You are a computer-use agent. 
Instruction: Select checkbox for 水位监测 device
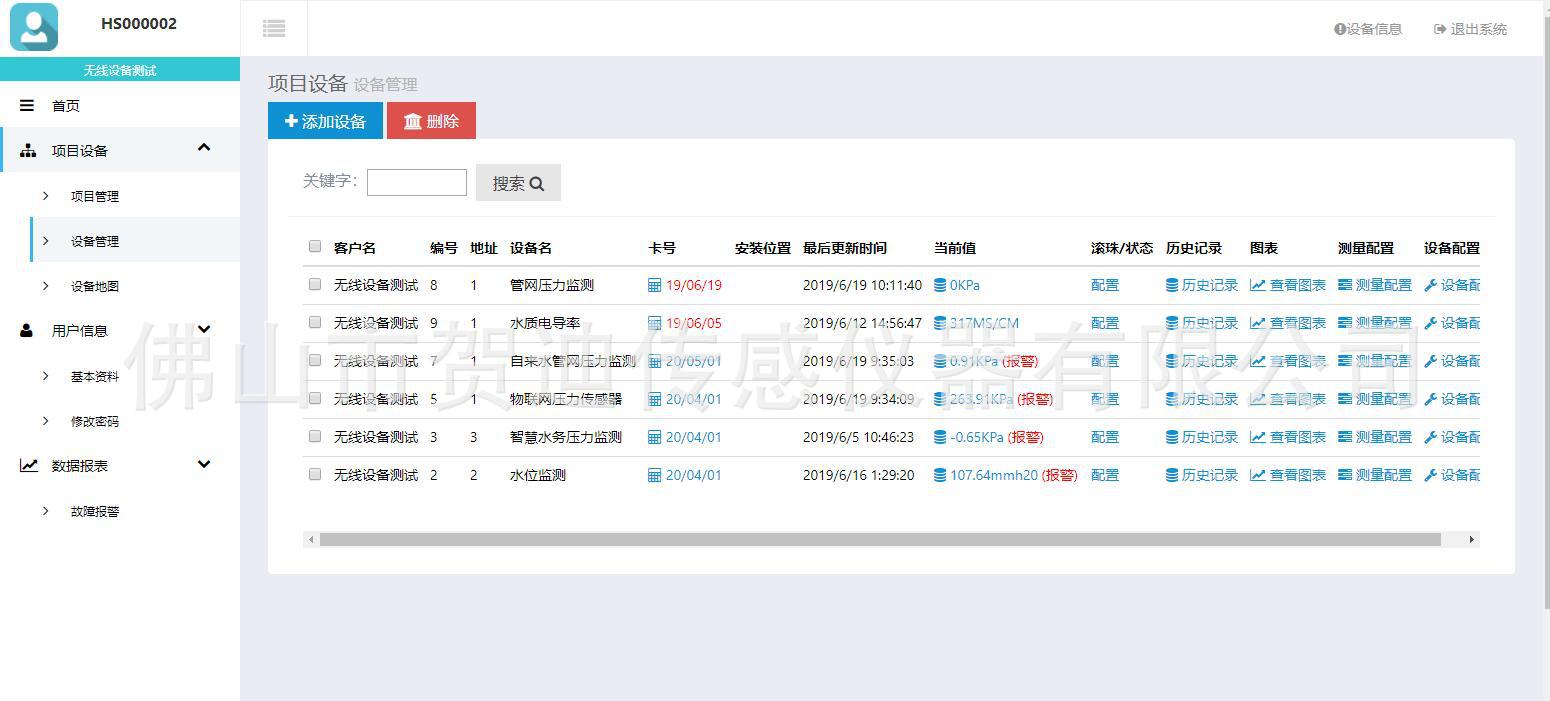tap(315, 474)
